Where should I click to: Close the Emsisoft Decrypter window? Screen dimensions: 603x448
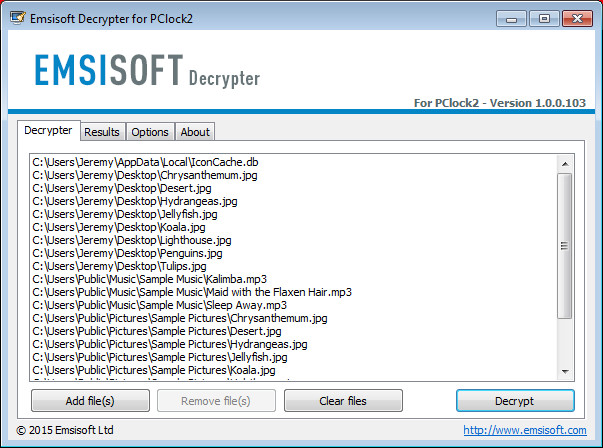click(577, 18)
